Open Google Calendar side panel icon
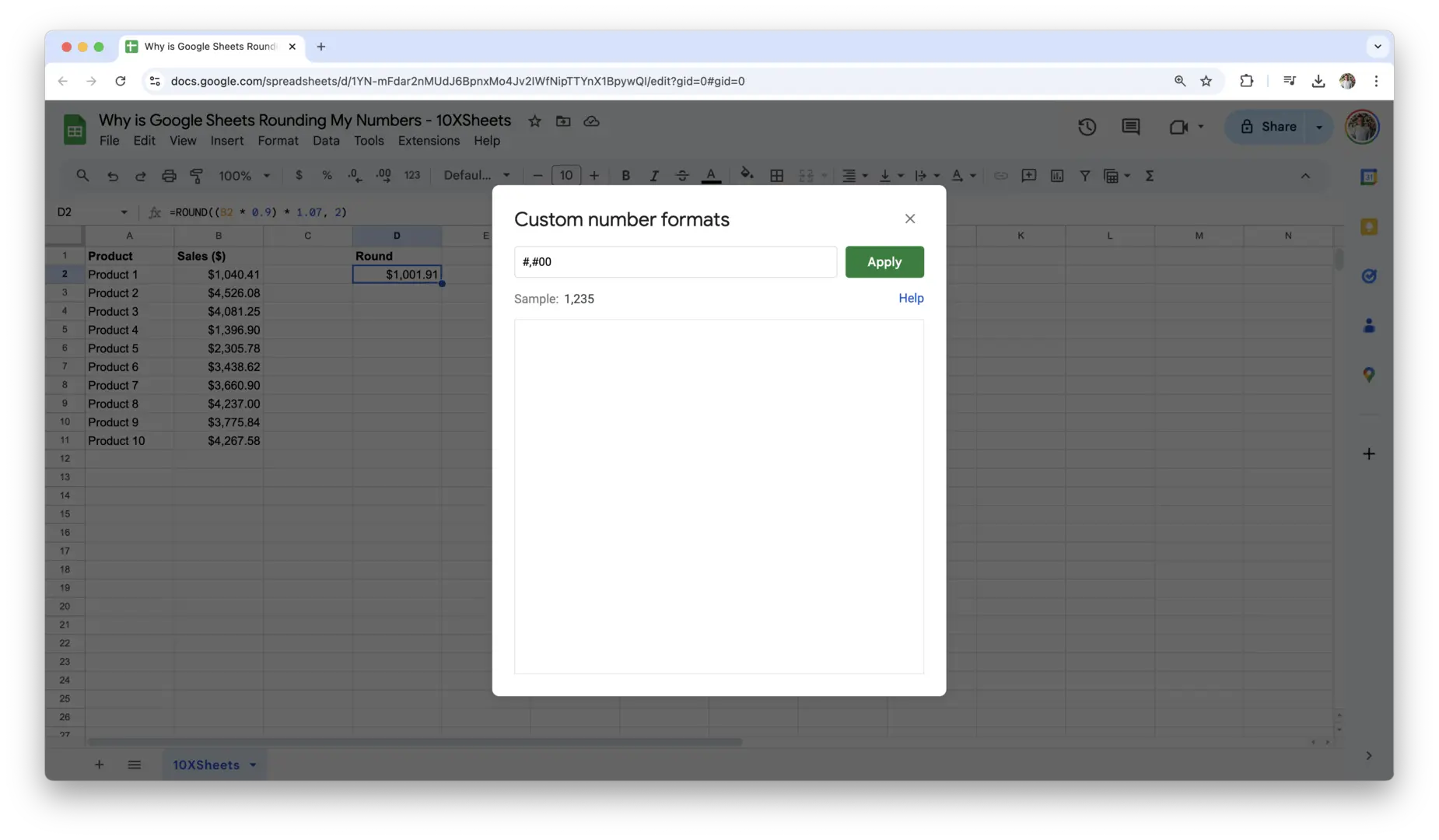The image size is (1439, 840). [x=1368, y=177]
